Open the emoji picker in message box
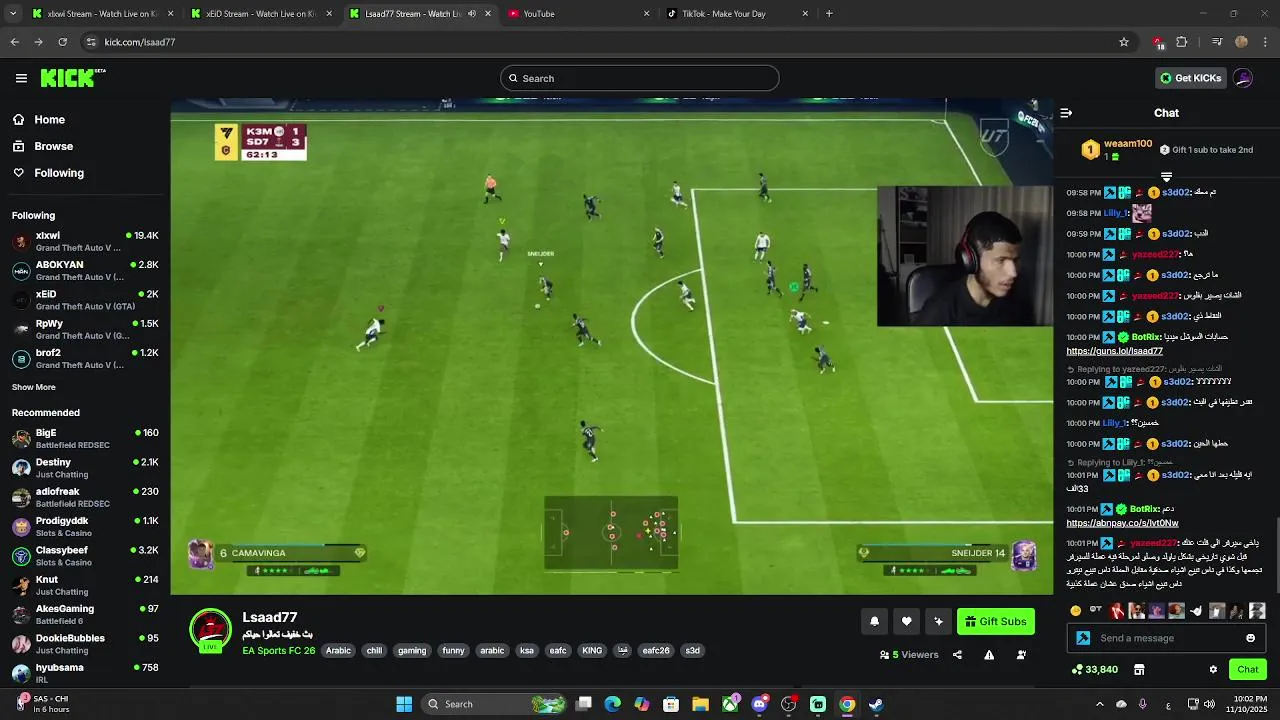The width and height of the screenshot is (1280, 720). [x=1250, y=638]
